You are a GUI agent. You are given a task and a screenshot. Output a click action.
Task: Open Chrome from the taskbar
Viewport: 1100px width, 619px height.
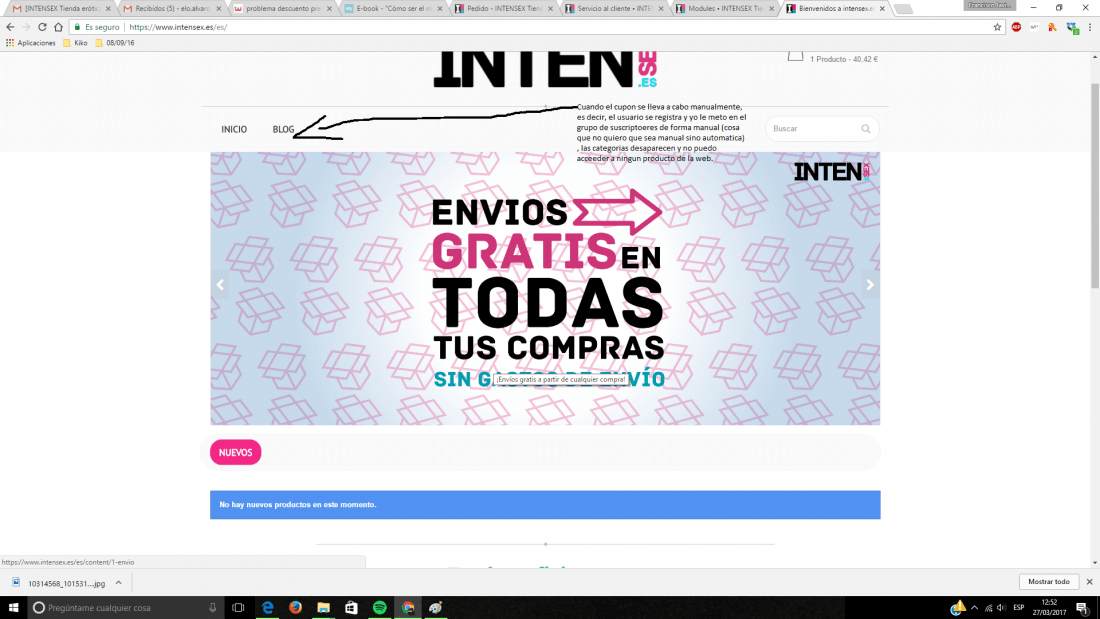tap(408, 608)
